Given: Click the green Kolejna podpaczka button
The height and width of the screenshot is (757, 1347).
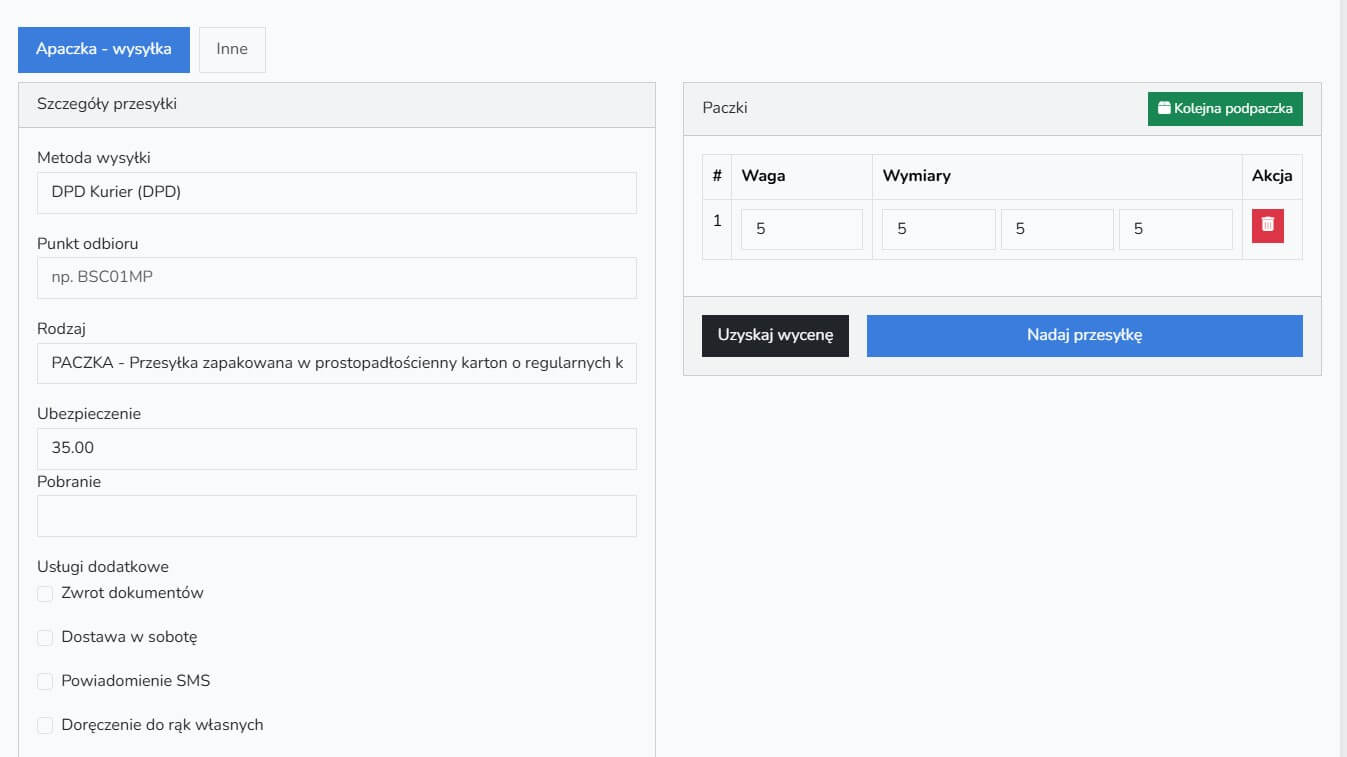Looking at the screenshot, I should (x=1225, y=109).
